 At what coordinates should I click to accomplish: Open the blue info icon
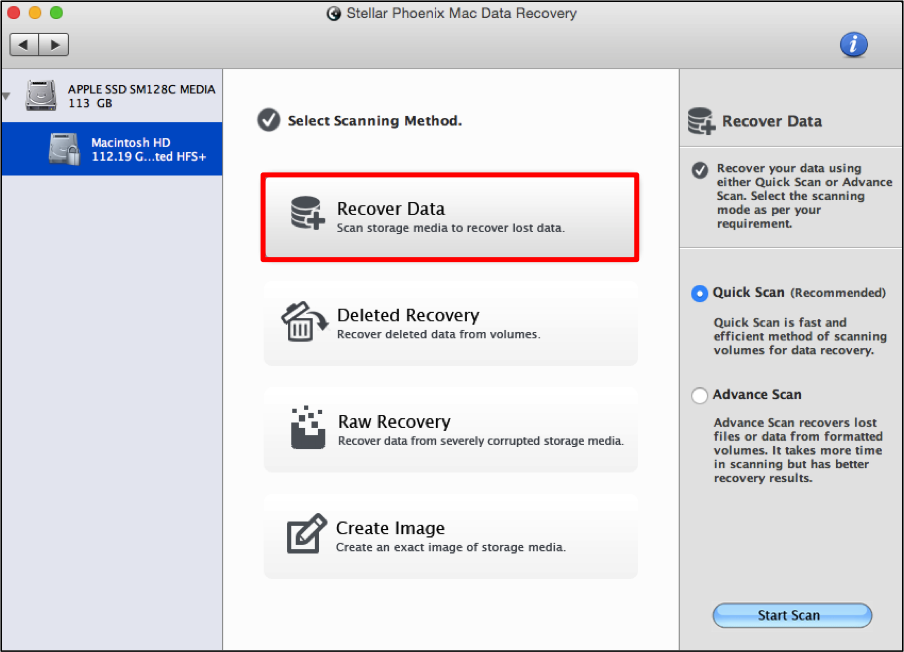click(853, 44)
